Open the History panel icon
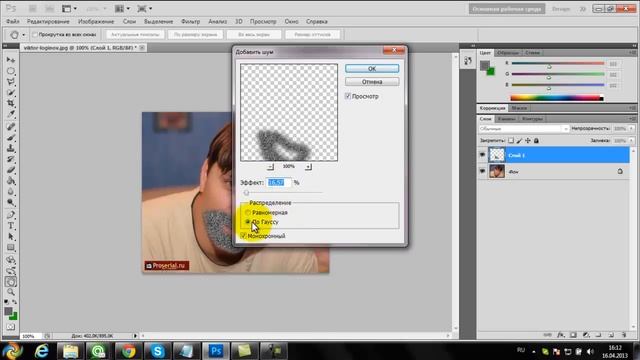Image resolution: width=640 pixels, height=360 pixels. 468,61
